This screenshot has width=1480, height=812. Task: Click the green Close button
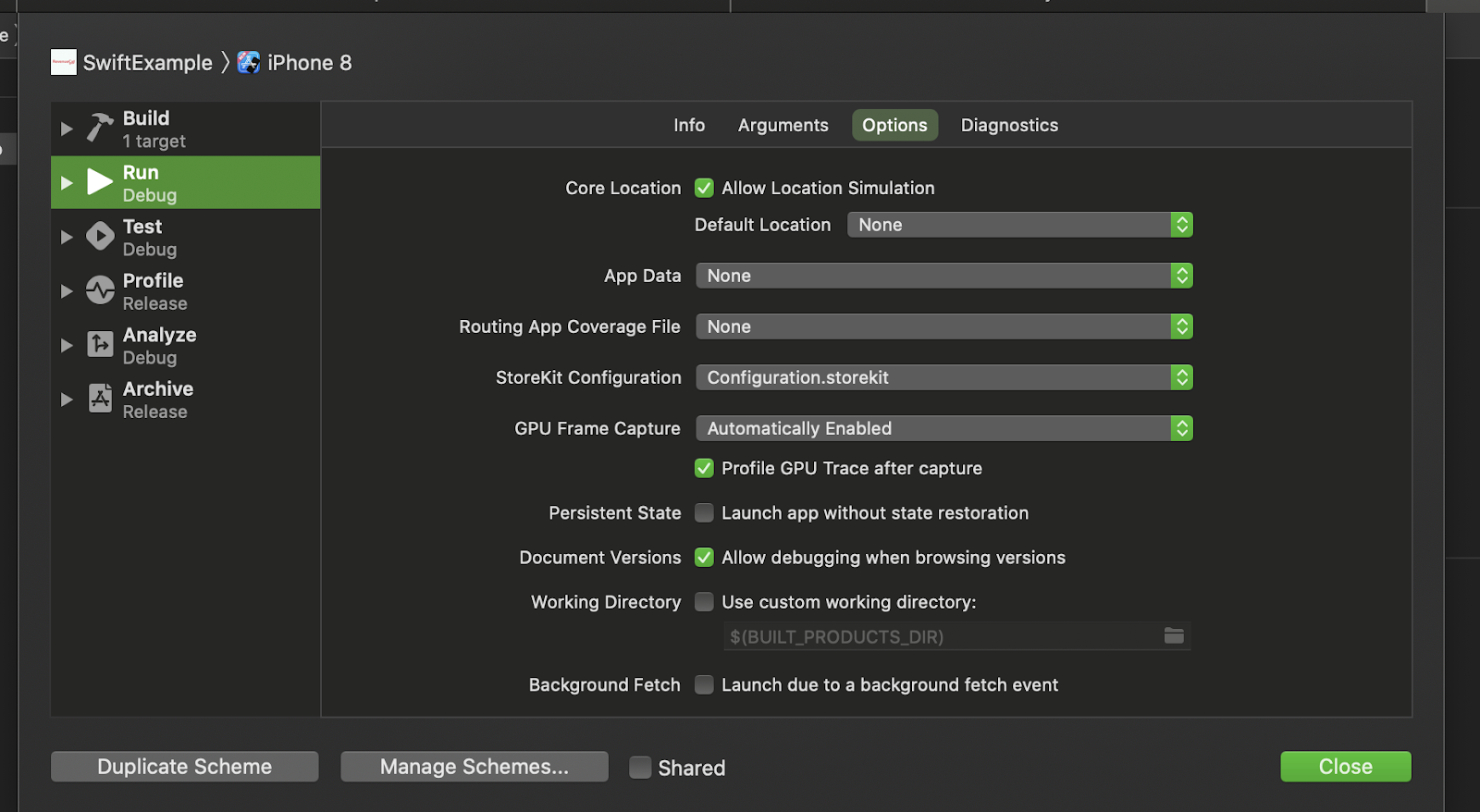[x=1346, y=767]
